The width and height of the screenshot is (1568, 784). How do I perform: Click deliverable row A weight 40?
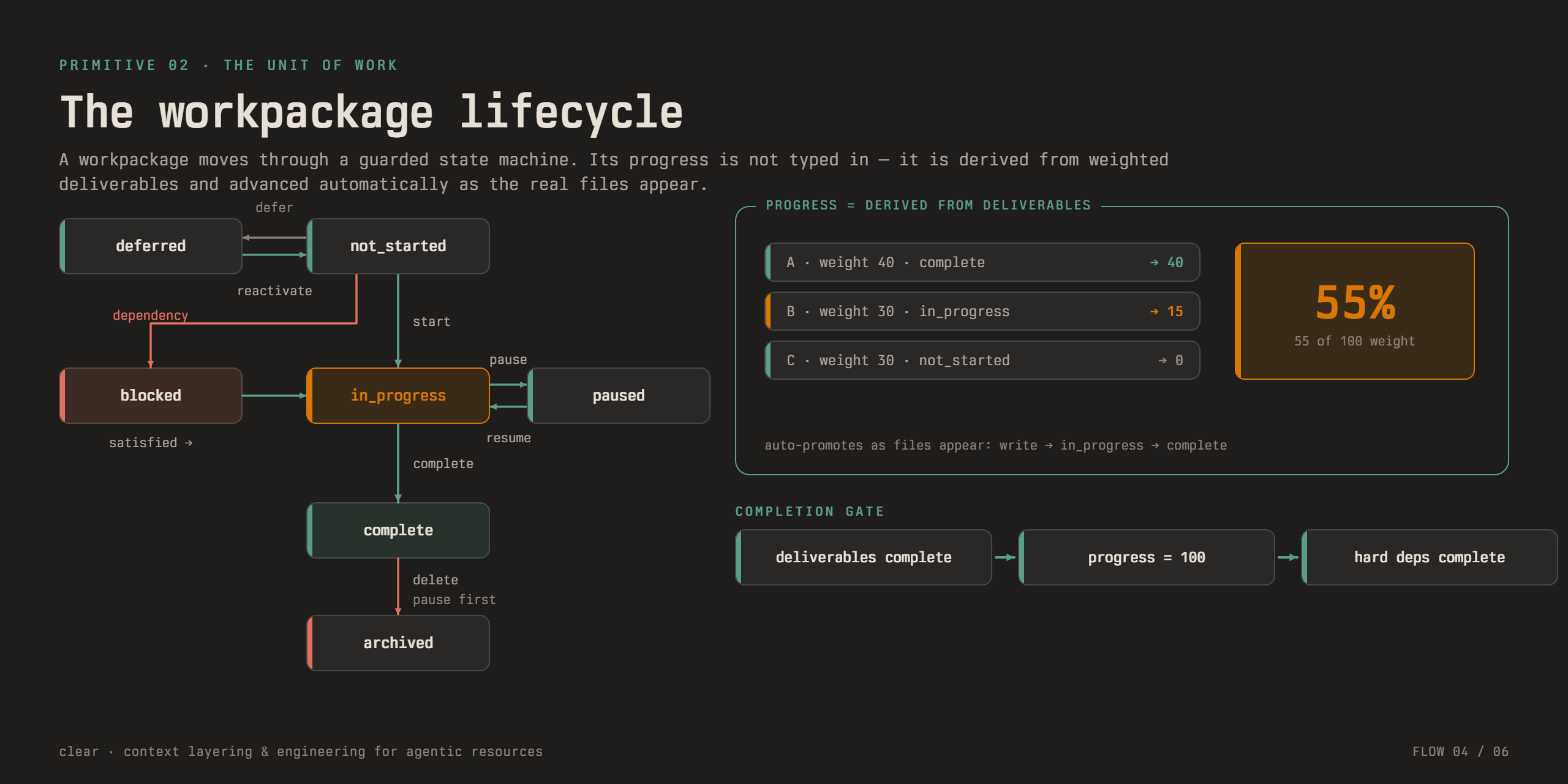point(982,262)
